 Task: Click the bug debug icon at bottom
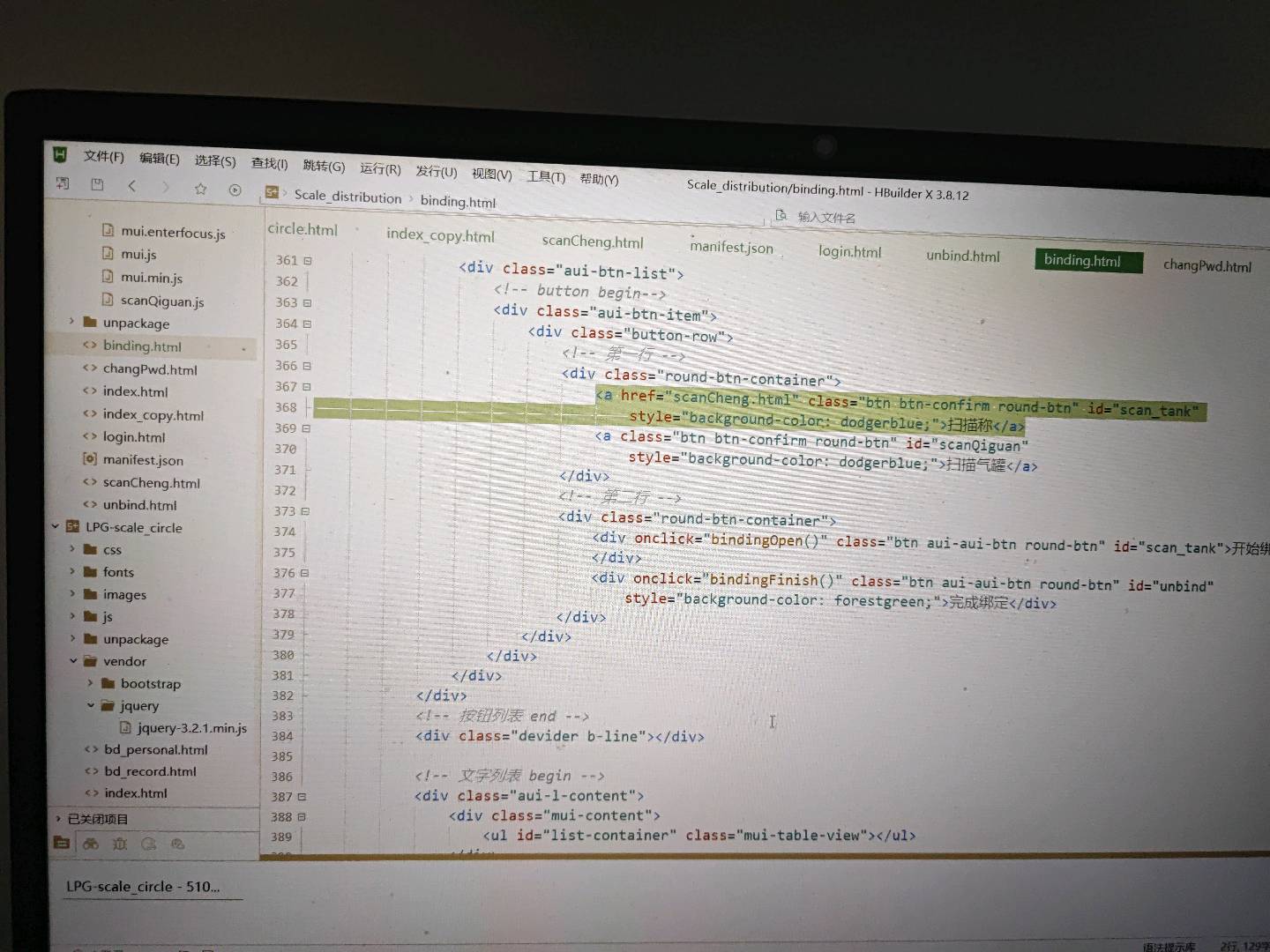point(119,844)
